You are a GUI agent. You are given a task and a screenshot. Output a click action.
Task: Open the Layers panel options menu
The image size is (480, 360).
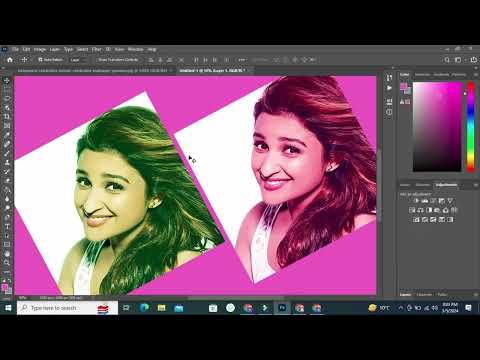point(475,295)
